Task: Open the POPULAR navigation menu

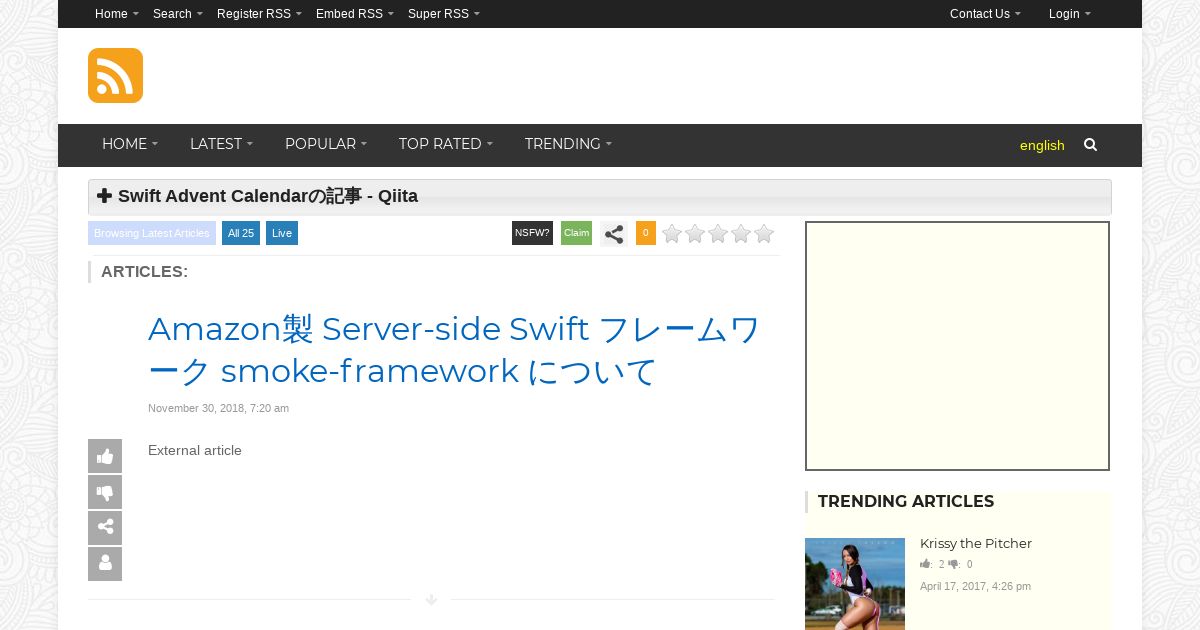Action: pos(326,145)
